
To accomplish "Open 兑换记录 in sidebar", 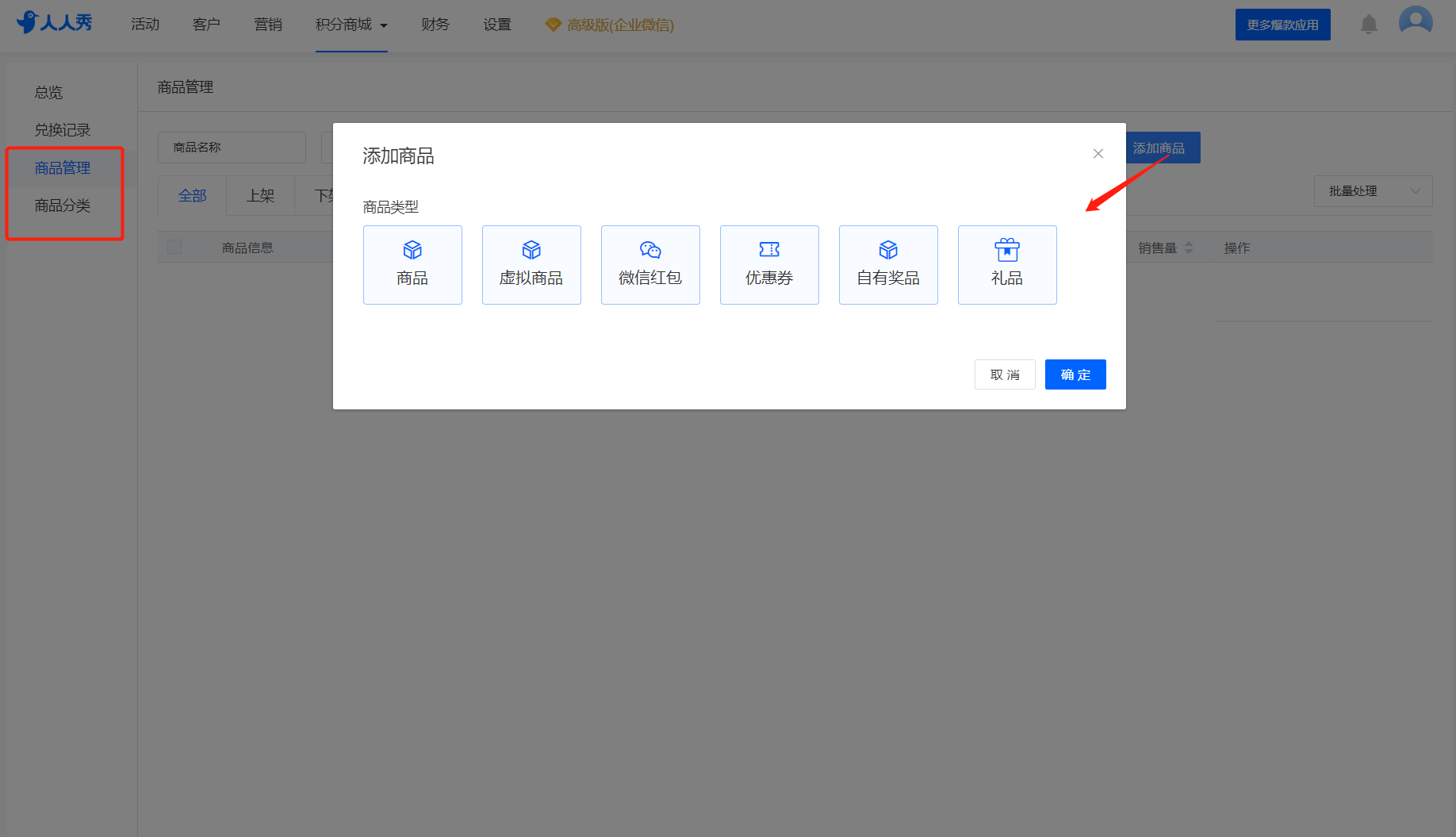I will point(63,130).
